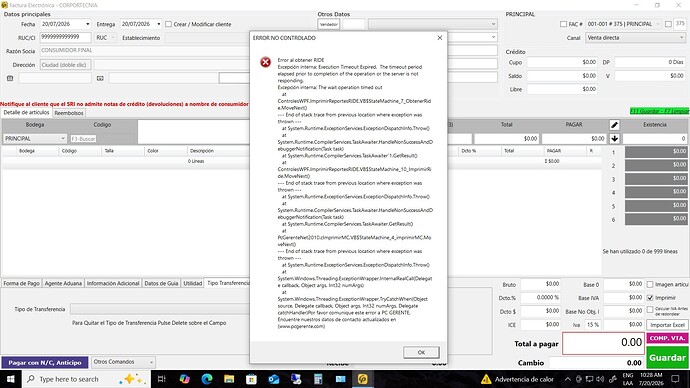Viewport: 690px width, 388px height.
Task: Click the Type here to search box
Action: (86, 379)
